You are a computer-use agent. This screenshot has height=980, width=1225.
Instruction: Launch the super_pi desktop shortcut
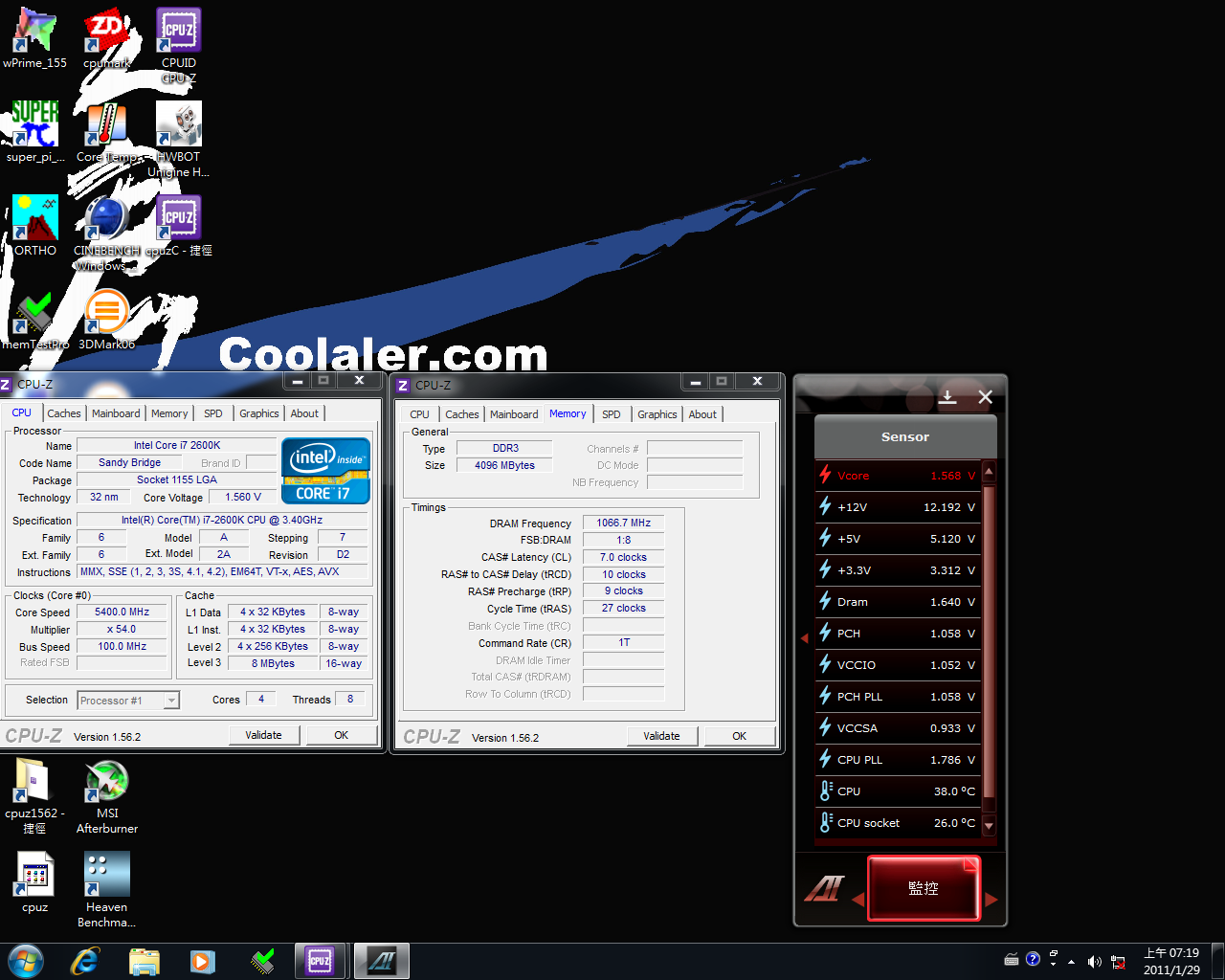coord(35,132)
